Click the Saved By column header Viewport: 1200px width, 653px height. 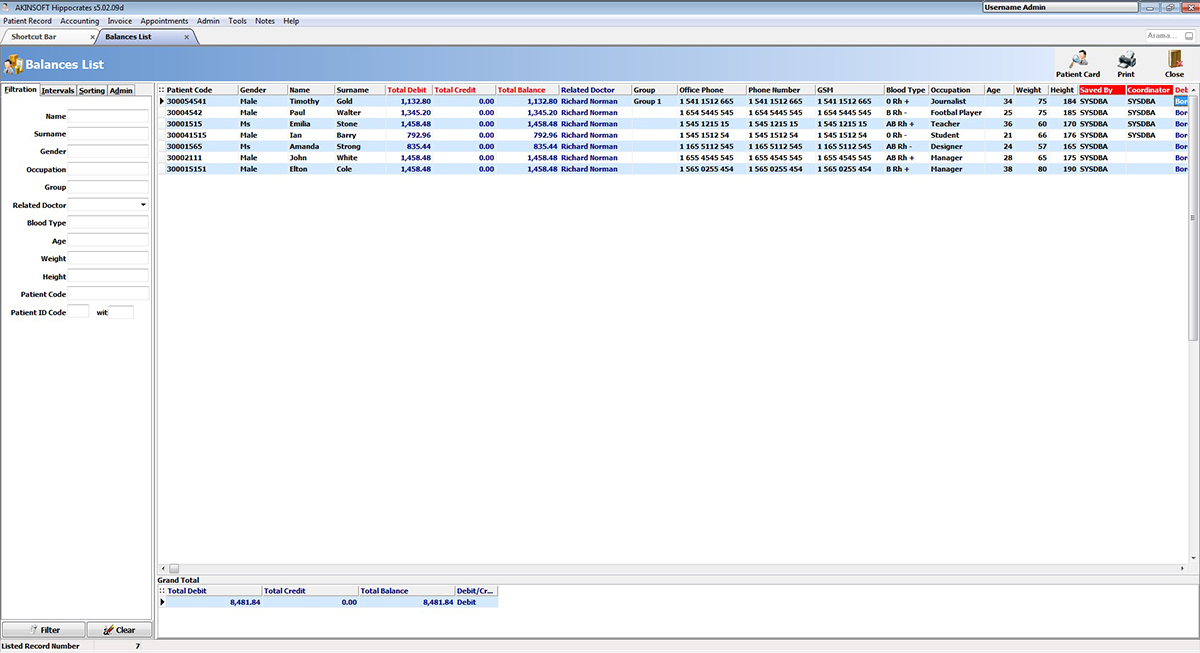[x=1102, y=90]
